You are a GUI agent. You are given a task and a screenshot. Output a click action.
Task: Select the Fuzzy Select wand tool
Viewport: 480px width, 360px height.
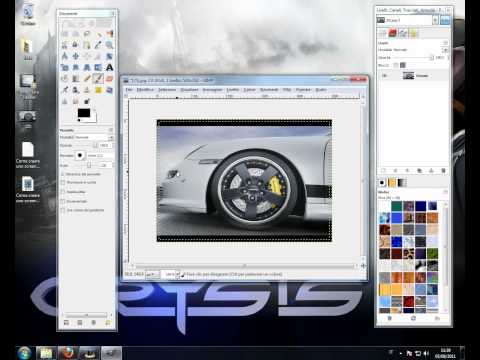coord(98,34)
